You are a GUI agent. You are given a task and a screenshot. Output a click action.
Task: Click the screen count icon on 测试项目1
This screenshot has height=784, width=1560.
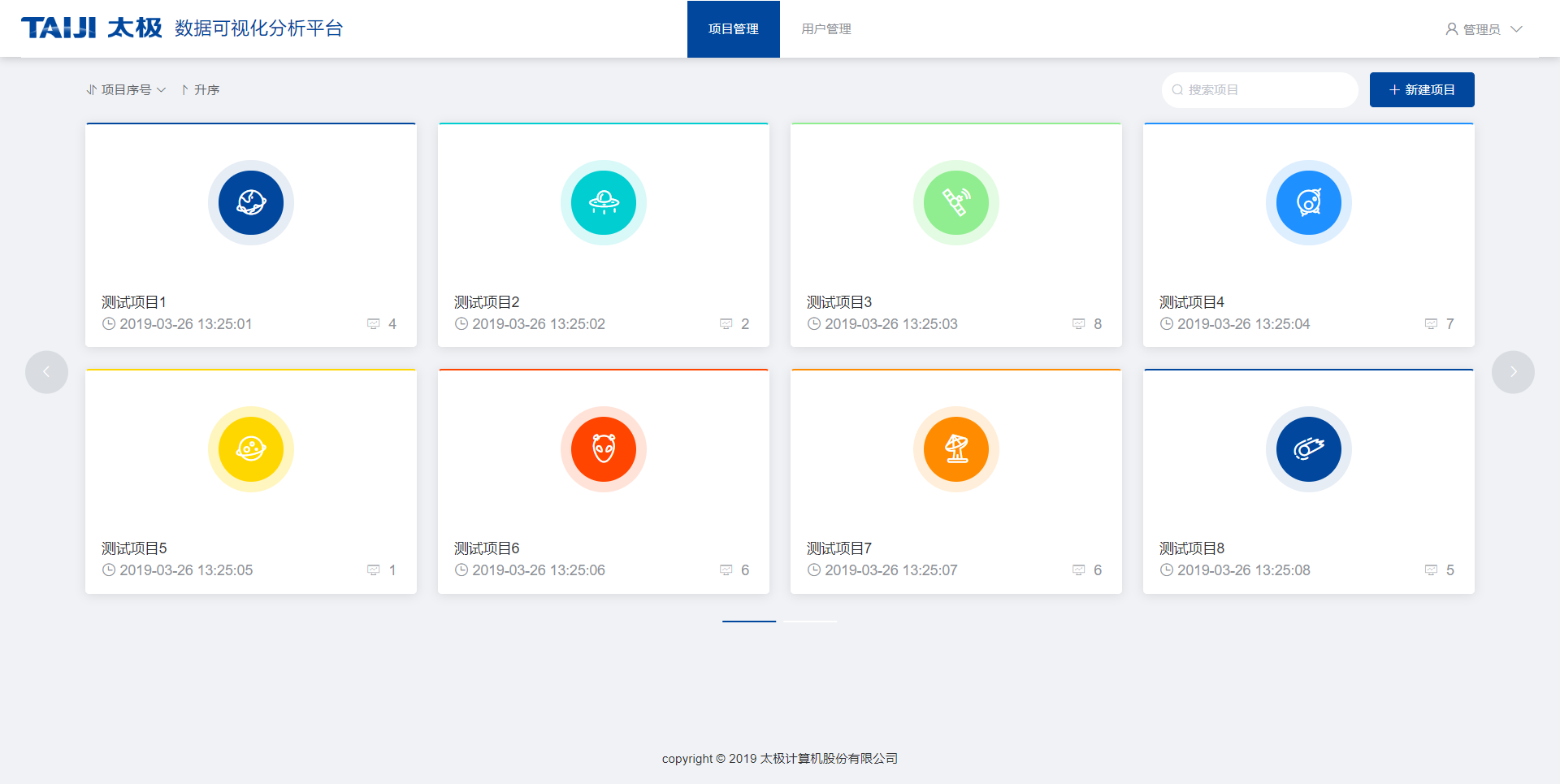pyautogui.click(x=374, y=324)
